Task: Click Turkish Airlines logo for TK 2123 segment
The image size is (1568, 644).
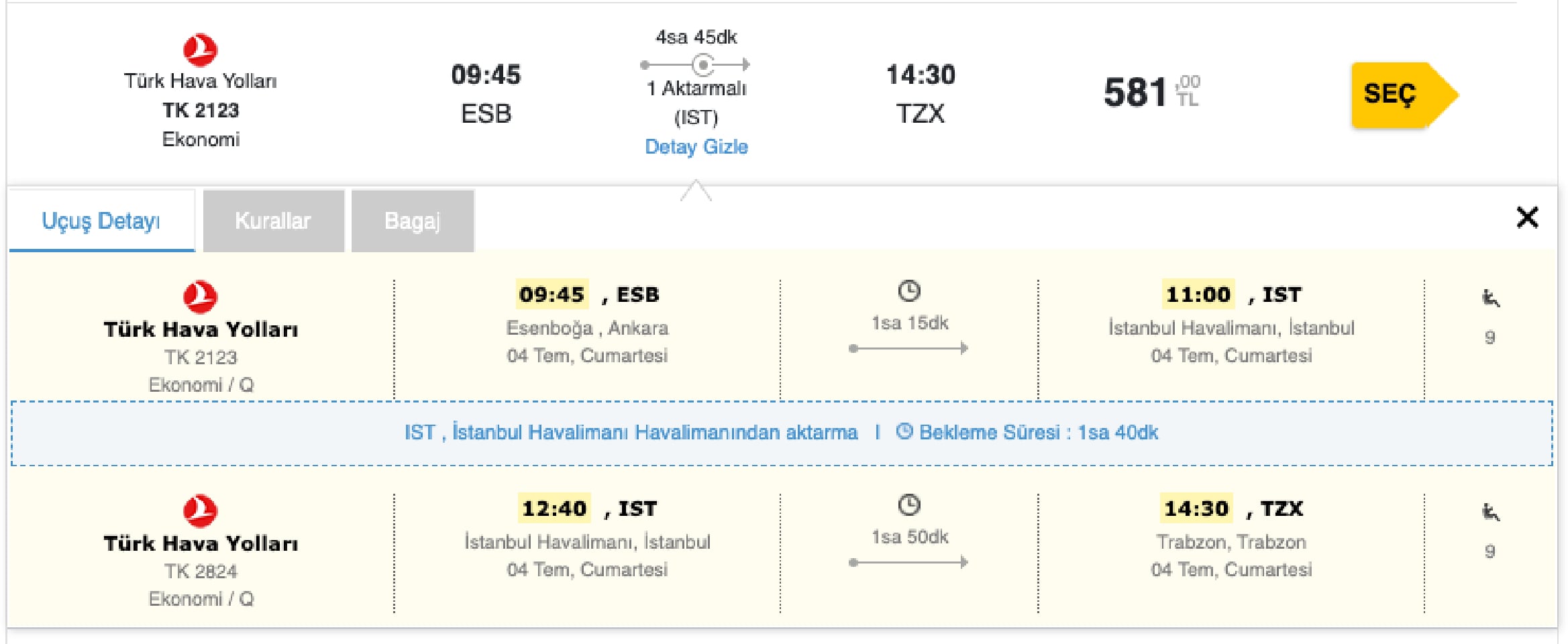Action: click(x=200, y=297)
